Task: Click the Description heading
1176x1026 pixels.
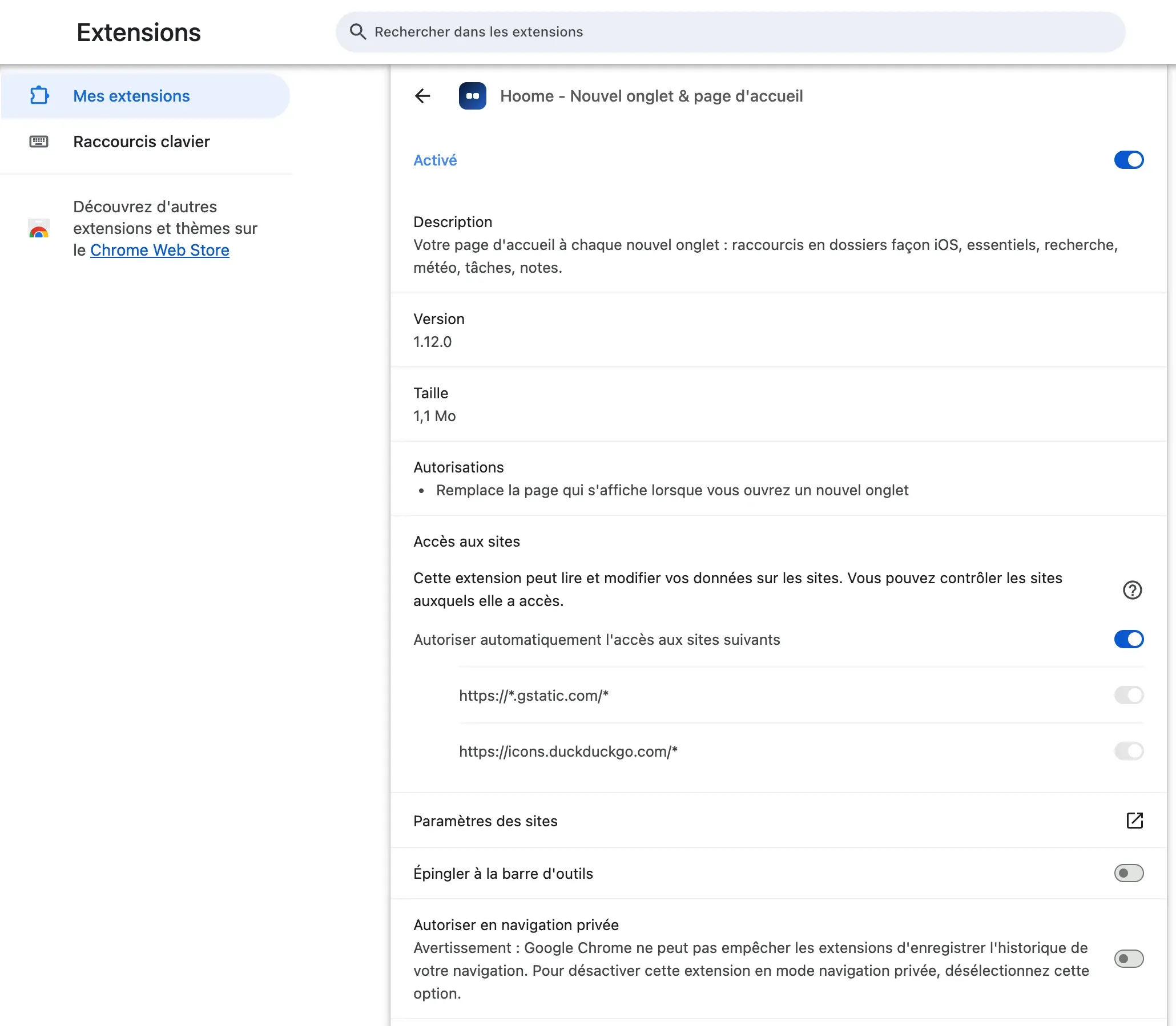Action: (453, 221)
